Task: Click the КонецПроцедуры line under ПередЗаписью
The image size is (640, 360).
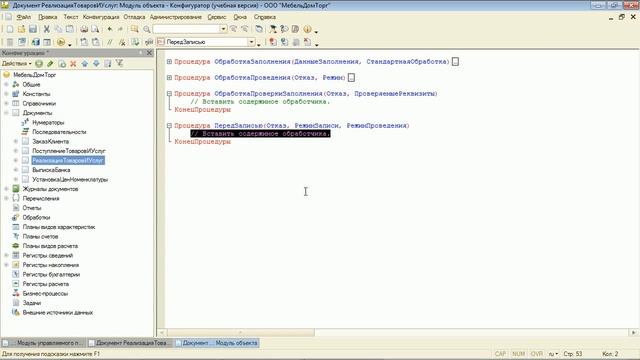Action: (x=202, y=142)
